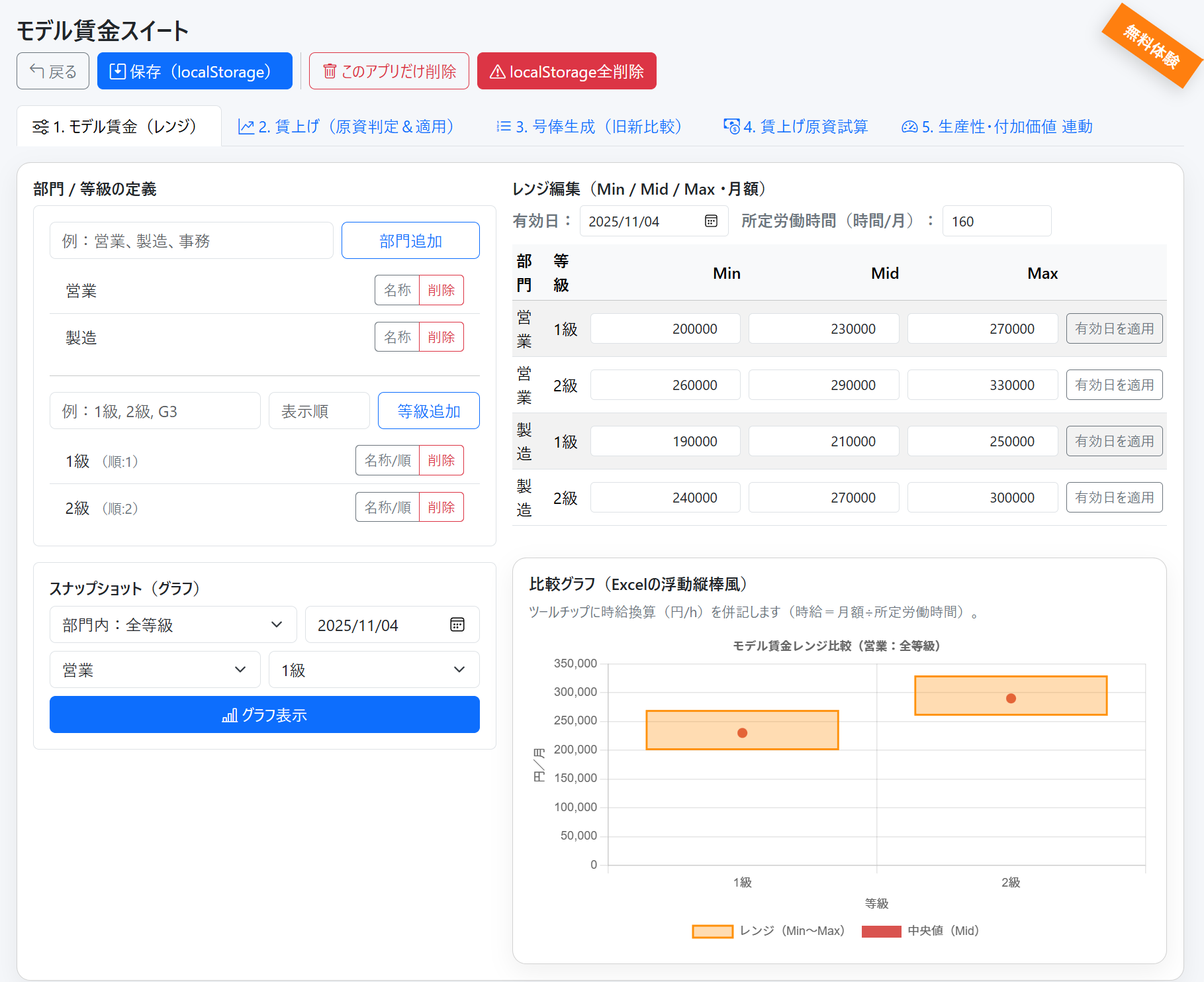The width and height of the screenshot is (1204, 982).
Task: Click the 所定労働時間 input field showing 160
Action: 996,221
